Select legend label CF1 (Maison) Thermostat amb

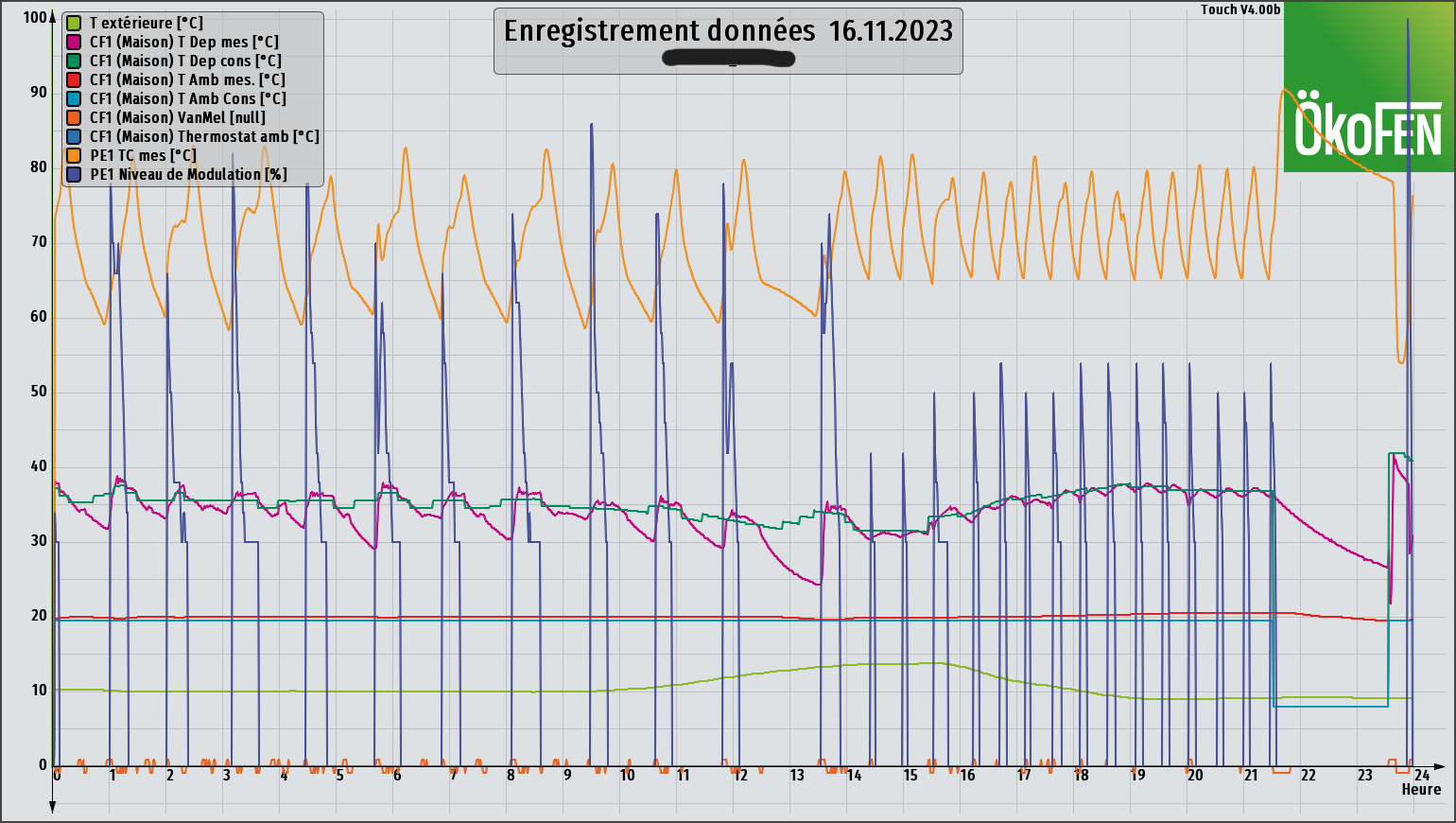click(x=205, y=136)
